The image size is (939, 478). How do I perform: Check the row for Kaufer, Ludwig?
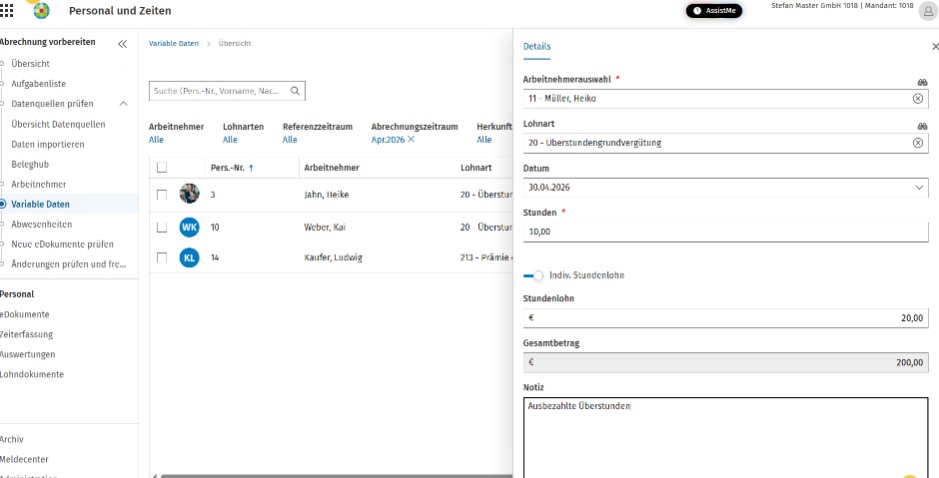(x=162, y=258)
